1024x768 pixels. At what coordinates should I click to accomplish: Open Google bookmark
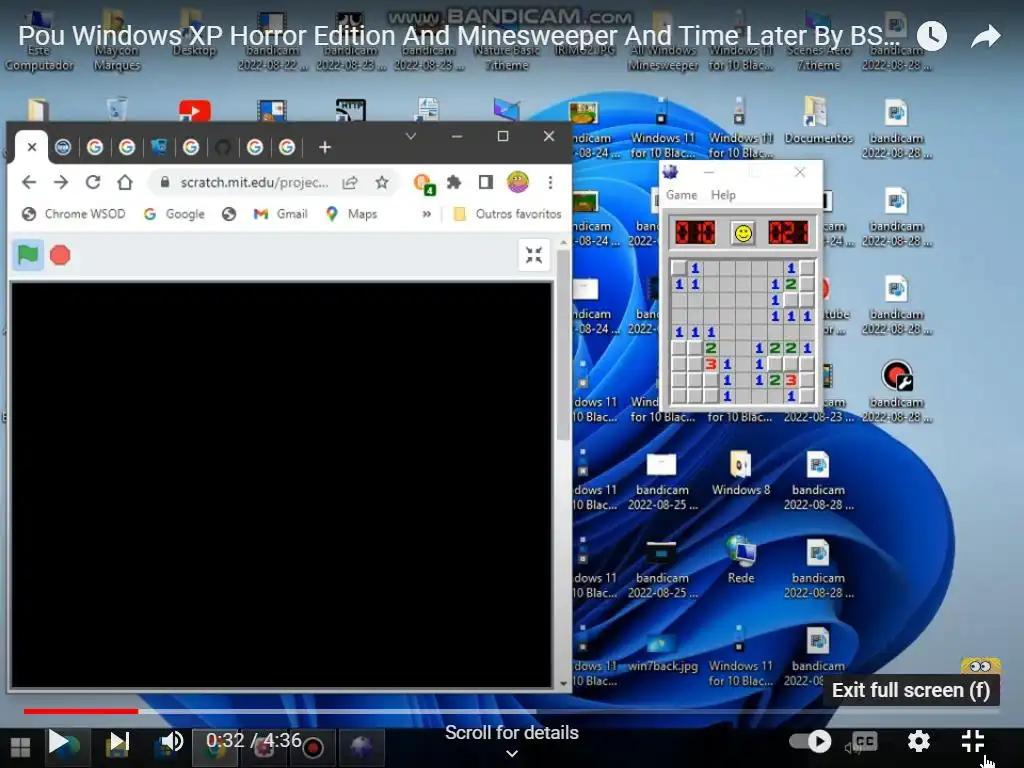click(x=174, y=214)
